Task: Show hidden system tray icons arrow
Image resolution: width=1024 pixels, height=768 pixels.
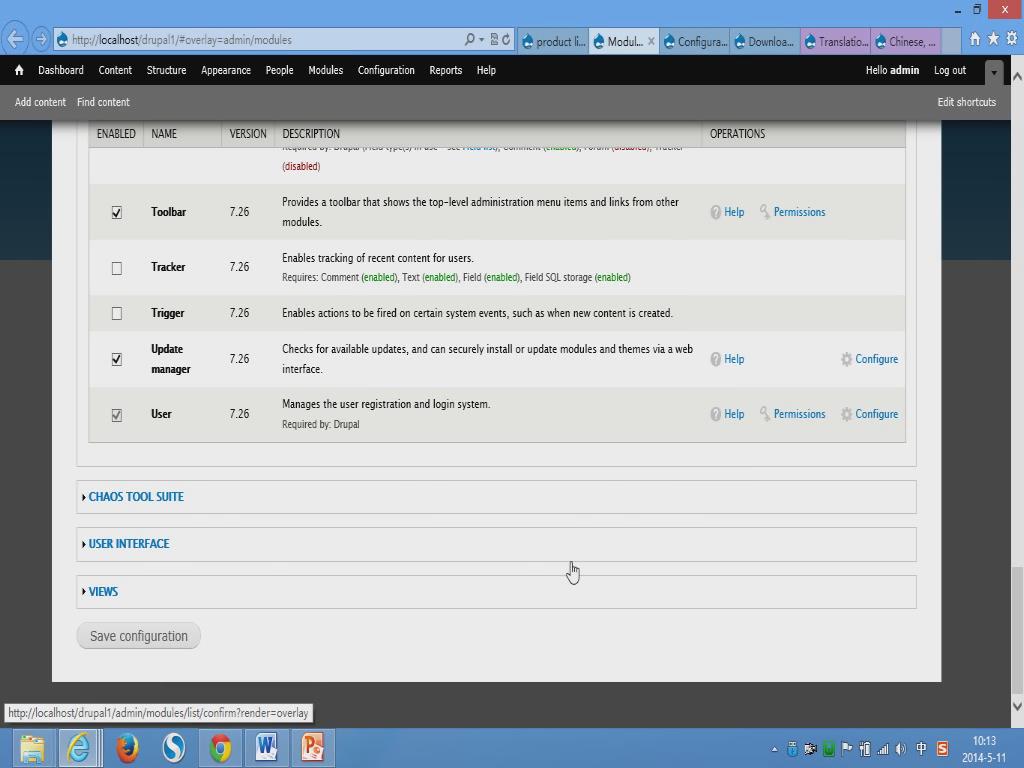Action: point(775,750)
